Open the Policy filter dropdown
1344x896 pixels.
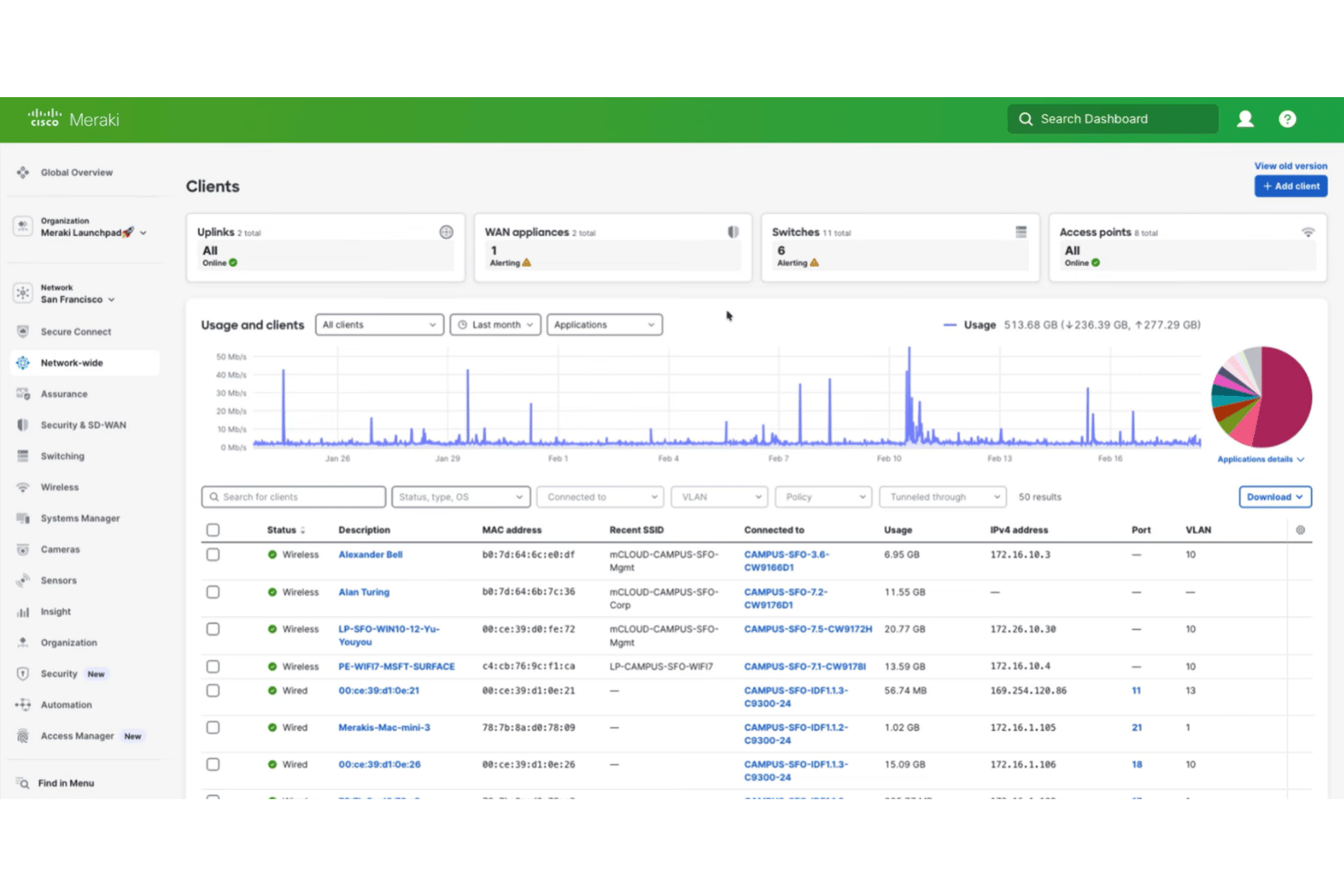824,497
